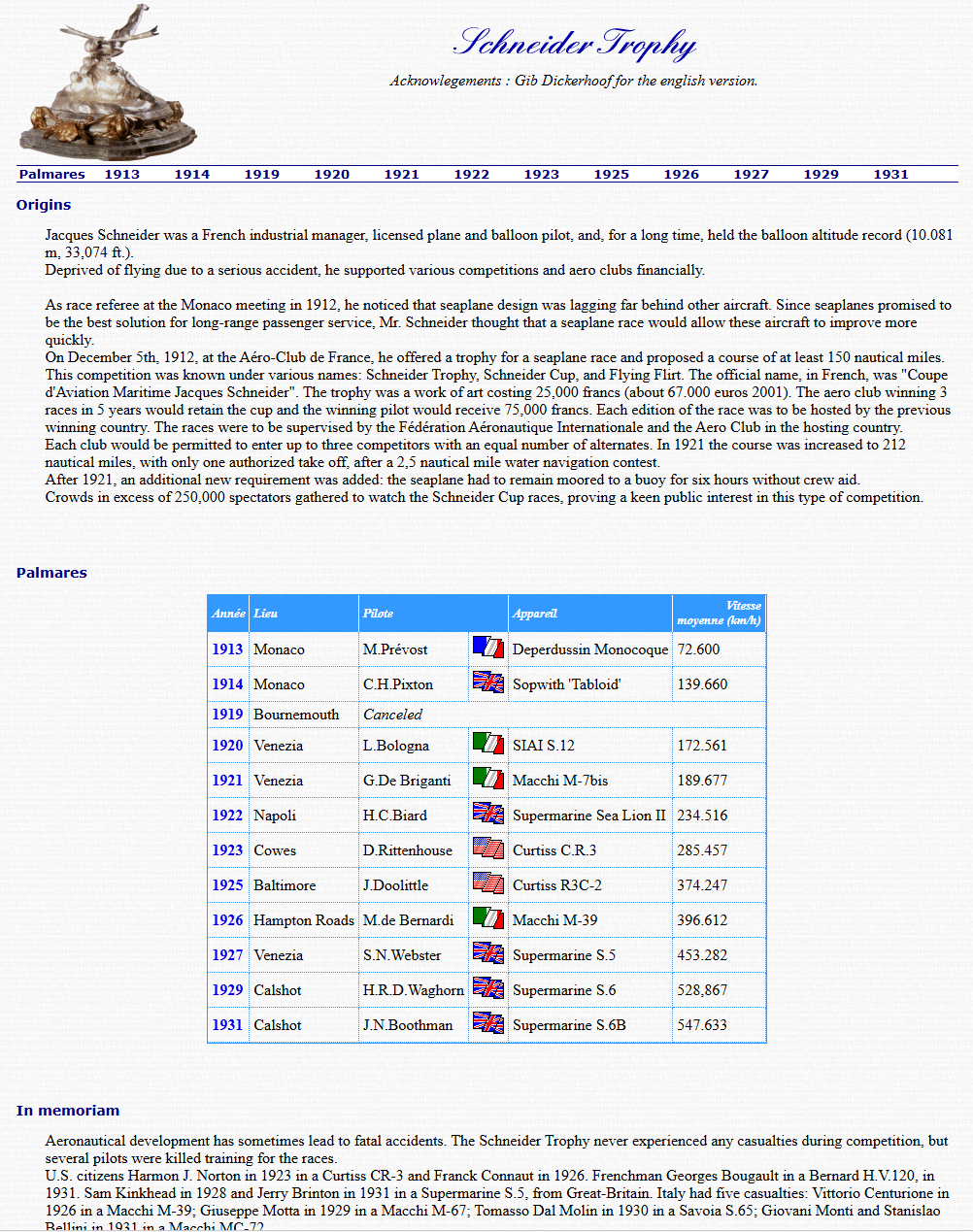Open the 1925 year link in table

(228, 885)
